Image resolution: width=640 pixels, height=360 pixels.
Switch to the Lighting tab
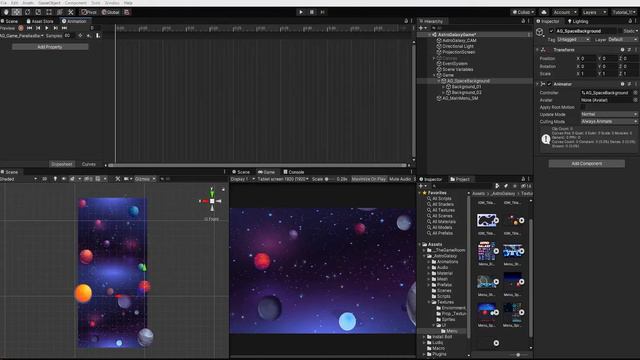[x=578, y=21]
